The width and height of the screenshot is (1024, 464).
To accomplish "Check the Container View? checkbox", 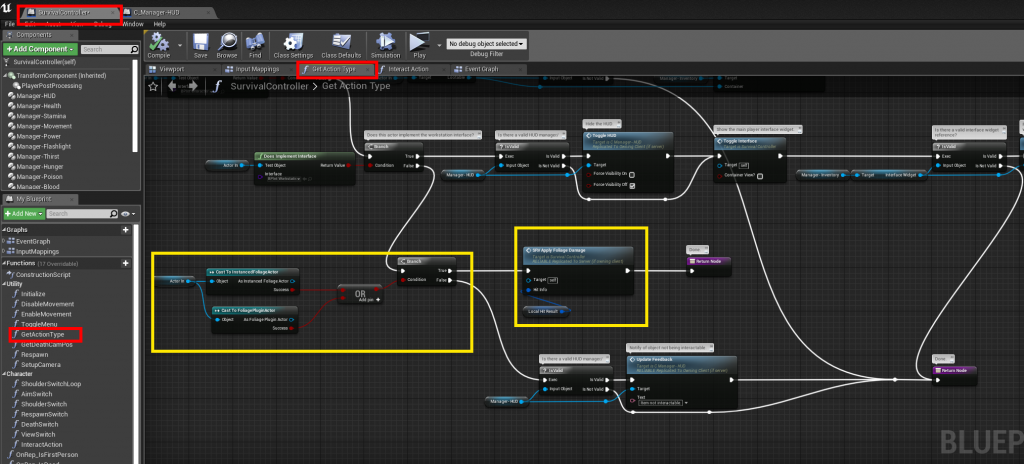I will (x=760, y=176).
